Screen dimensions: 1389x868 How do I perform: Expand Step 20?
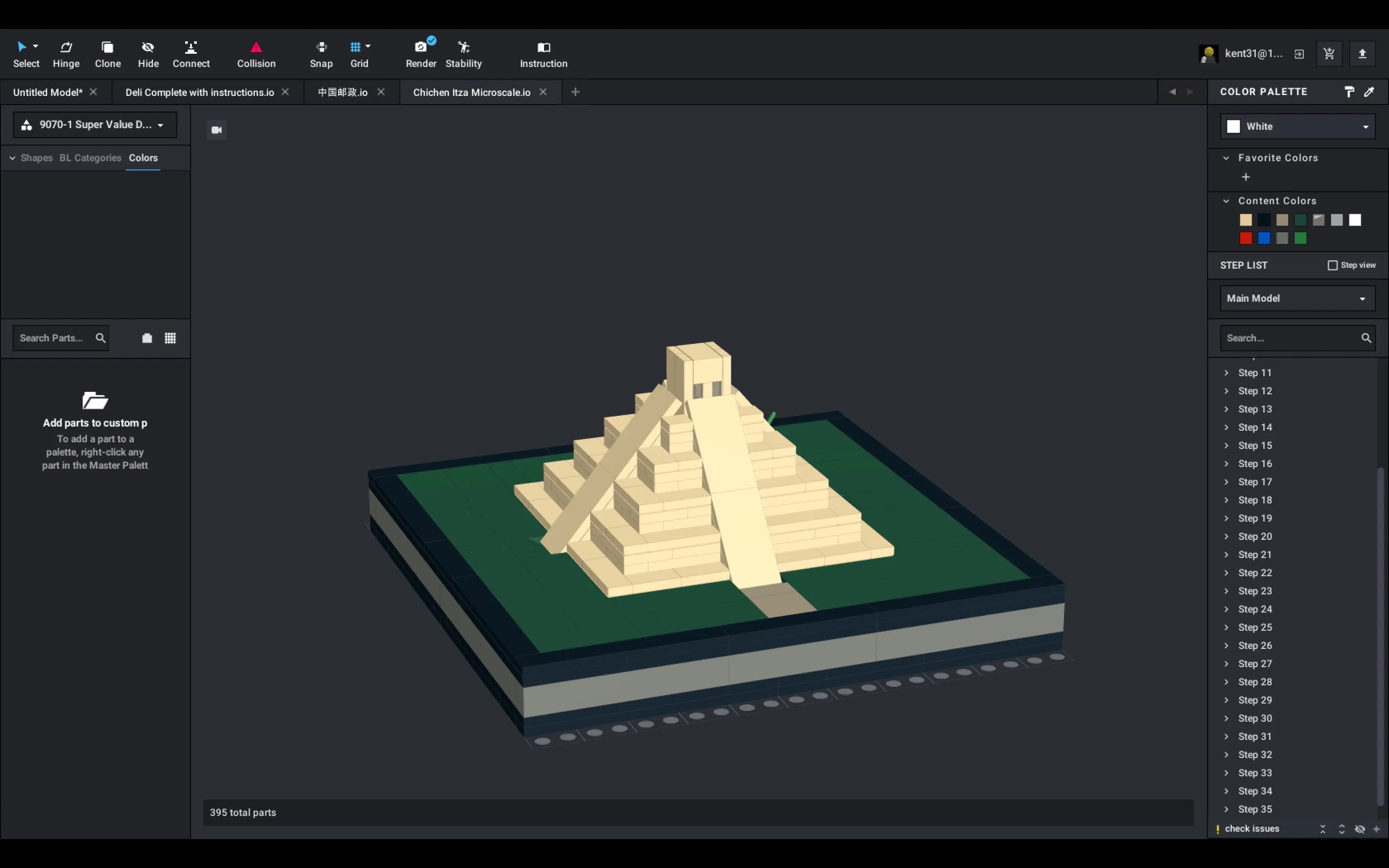(x=1227, y=536)
